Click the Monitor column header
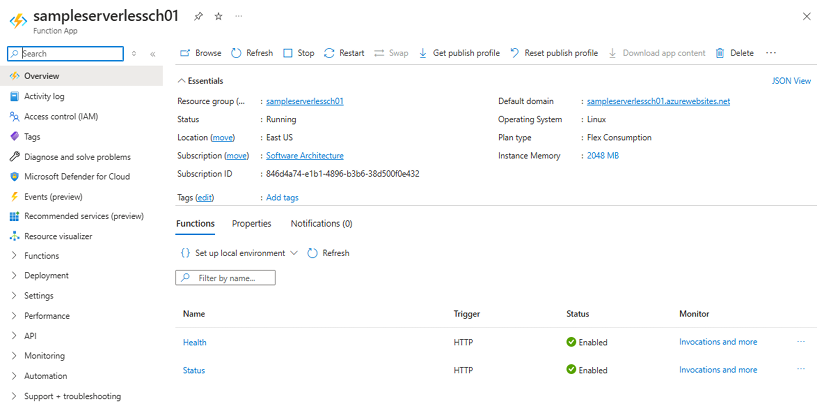Viewport: 823px width, 413px height. coord(694,314)
